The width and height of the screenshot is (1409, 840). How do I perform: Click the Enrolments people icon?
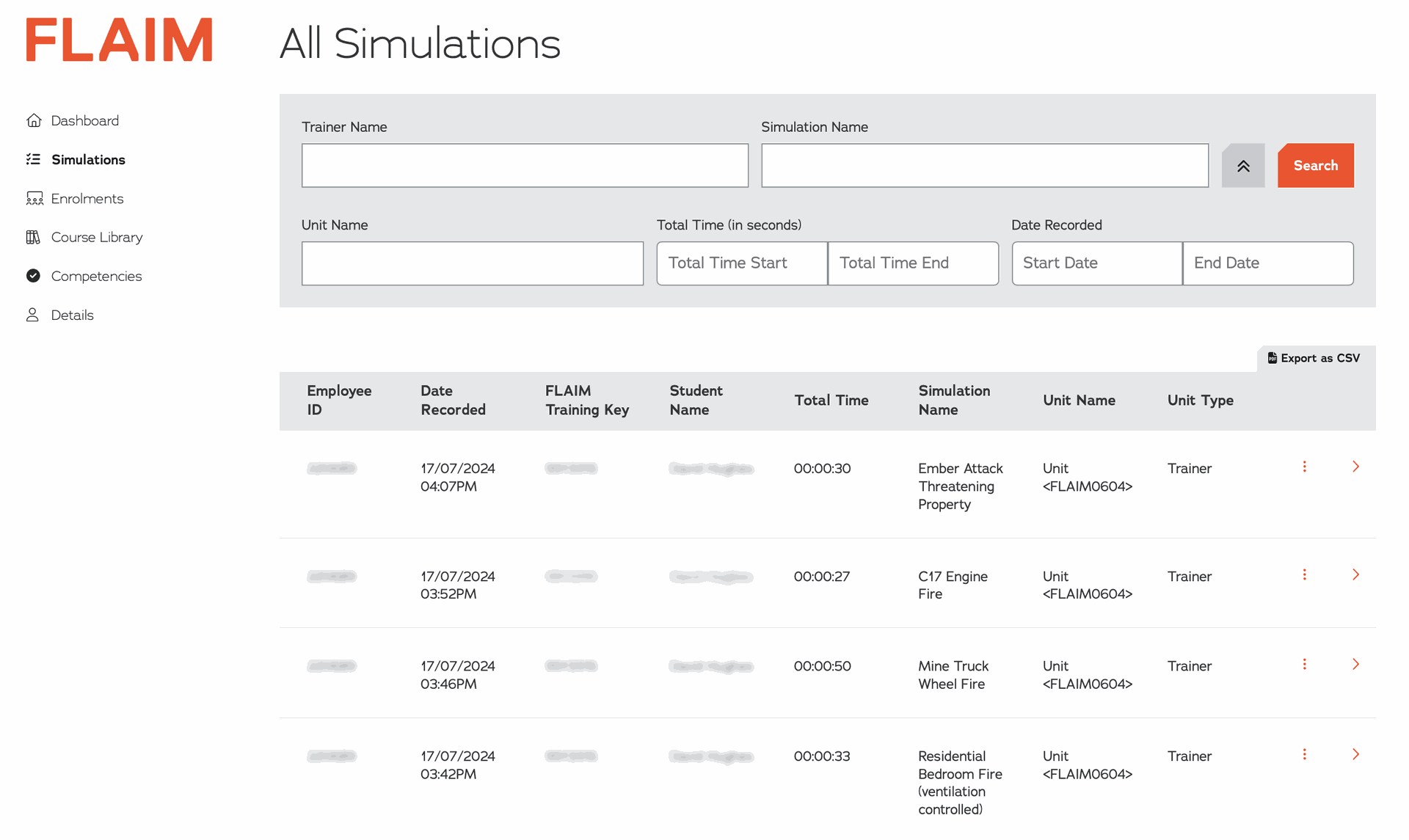point(34,199)
